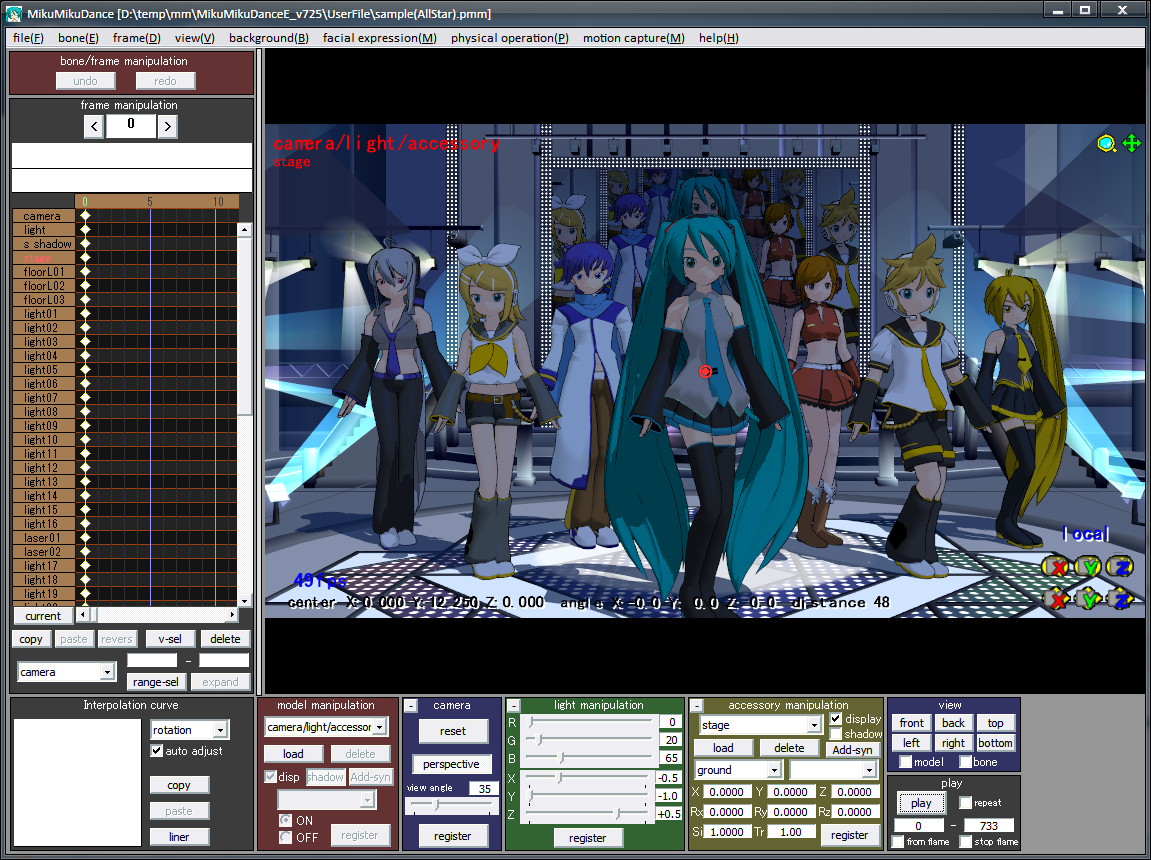This screenshot has width=1151, height=860.
Task: Go to the previous frame with left arrow
Action: (x=94, y=126)
